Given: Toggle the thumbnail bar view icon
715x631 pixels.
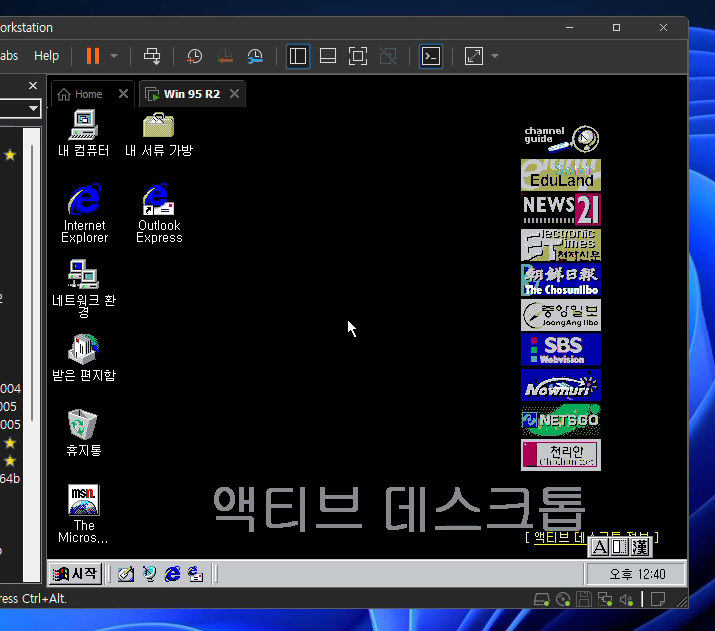Looking at the screenshot, I should 328,56.
